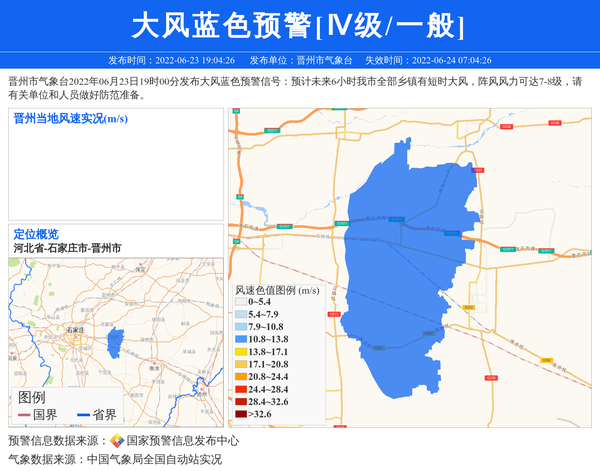This screenshot has height=471, width=600.
Task: Click the empty wind speed chart panel
Action: pyautogui.click(x=116, y=164)
